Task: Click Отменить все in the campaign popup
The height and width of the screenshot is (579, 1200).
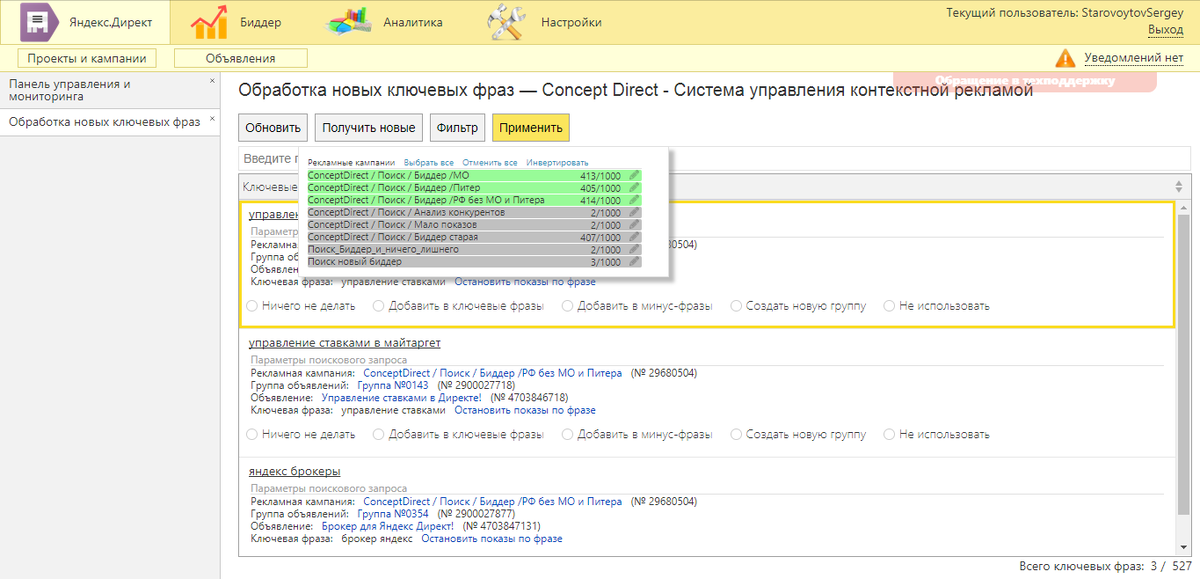Action: (x=490, y=162)
